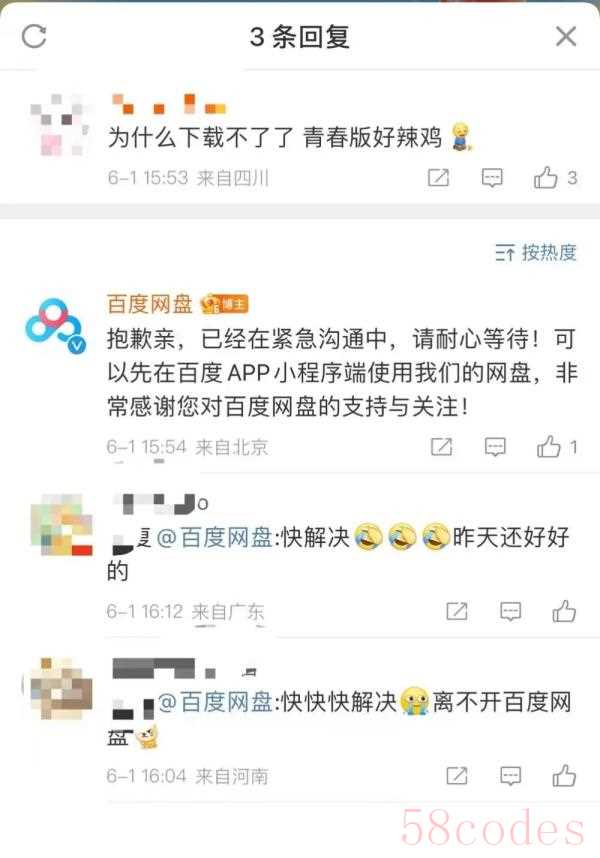600x858 pixels.
Task: Tap the @百度网盘 mention in 广东 reply
Action: 215,537
